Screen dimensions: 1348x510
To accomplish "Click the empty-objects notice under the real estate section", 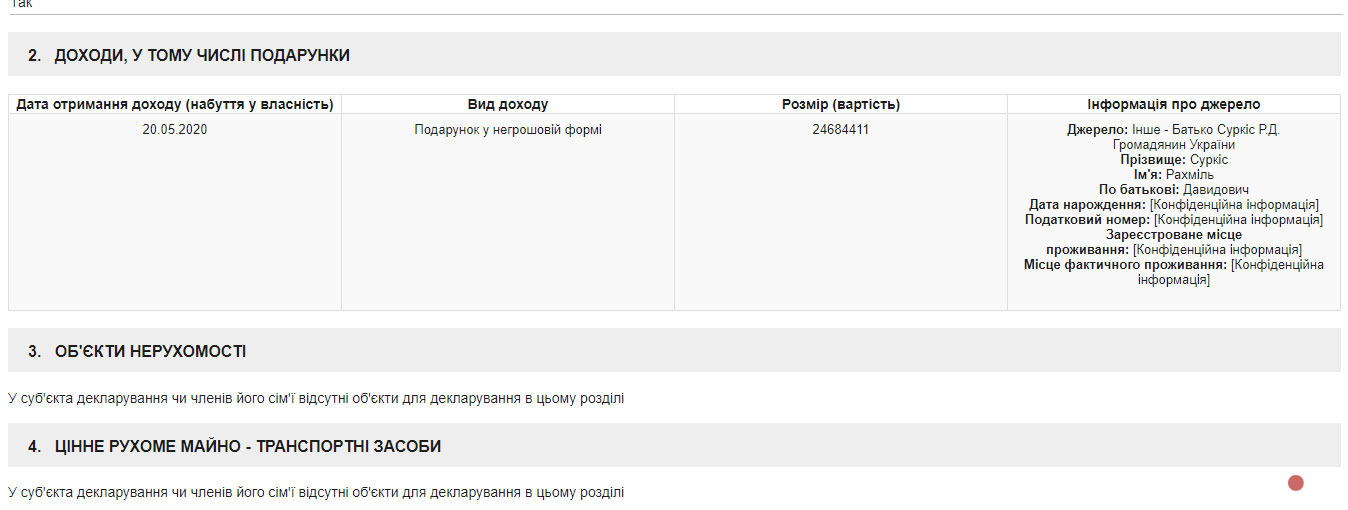I will coord(316,398).
